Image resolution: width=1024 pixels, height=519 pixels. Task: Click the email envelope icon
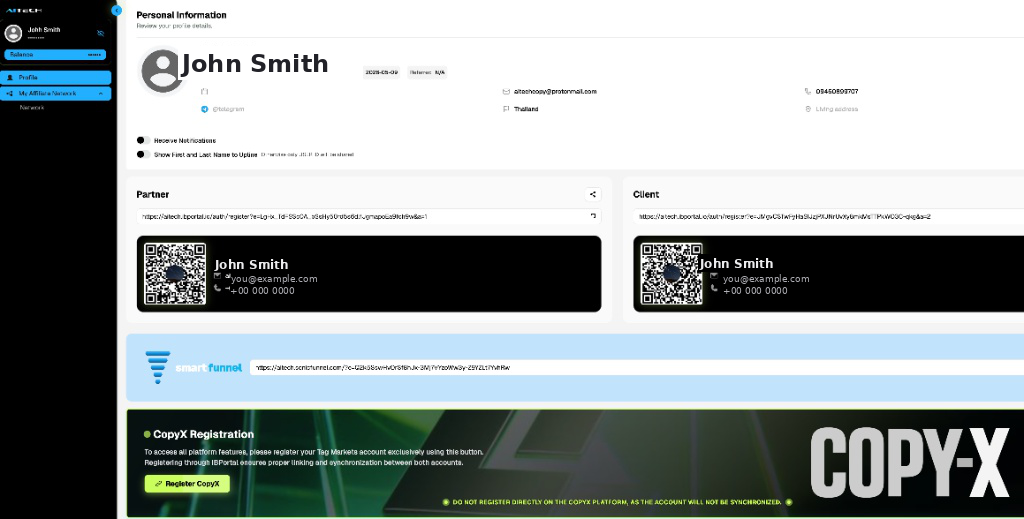click(x=506, y=91)
